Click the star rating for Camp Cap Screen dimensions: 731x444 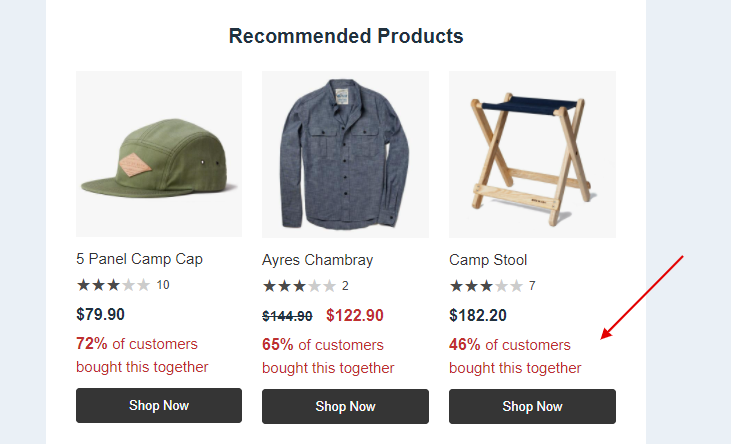point(113,285)
